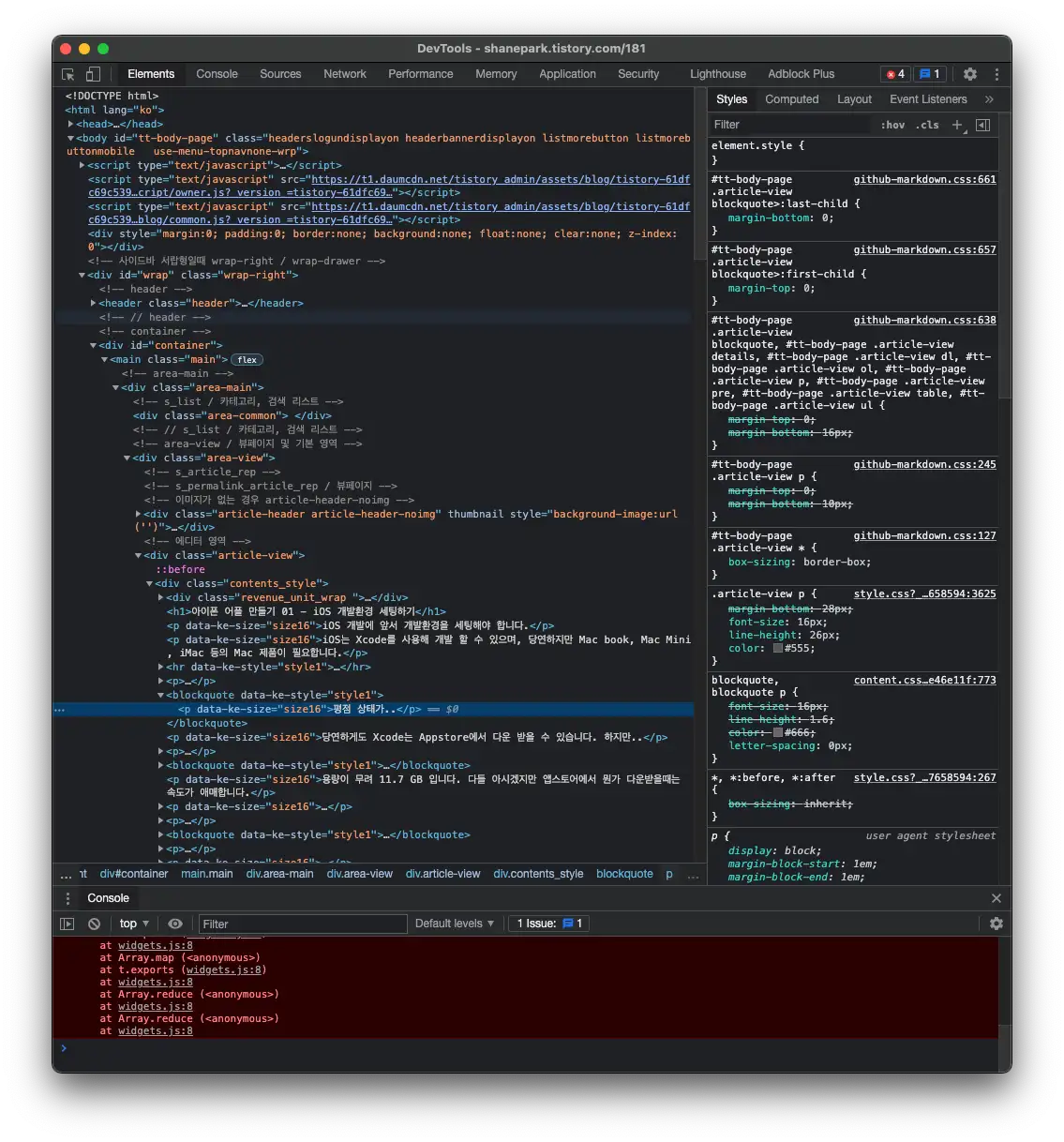Show the console sidebar icon
This screenshot has height=1142, width=1064.
point(67,924)
